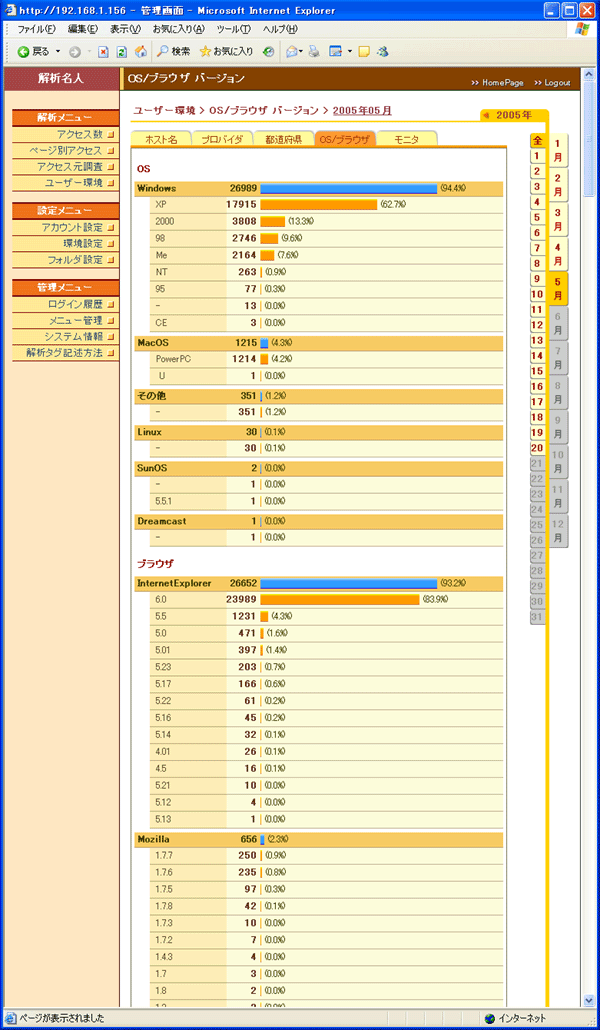Click the IE Forward arrow button

pyautogui.click(x=74, y=51)
